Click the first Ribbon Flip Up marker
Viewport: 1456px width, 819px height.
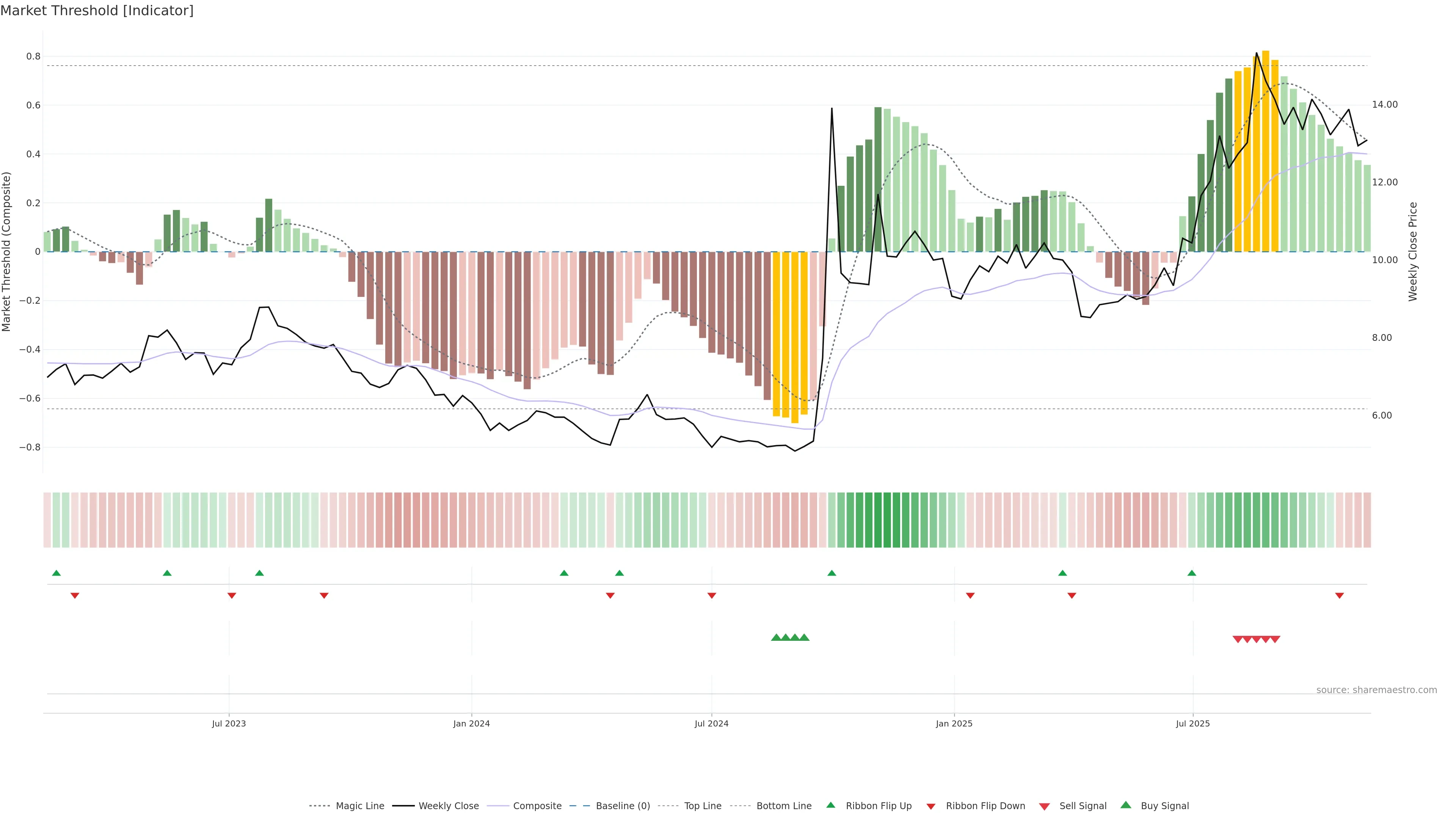tap(56, 573)
